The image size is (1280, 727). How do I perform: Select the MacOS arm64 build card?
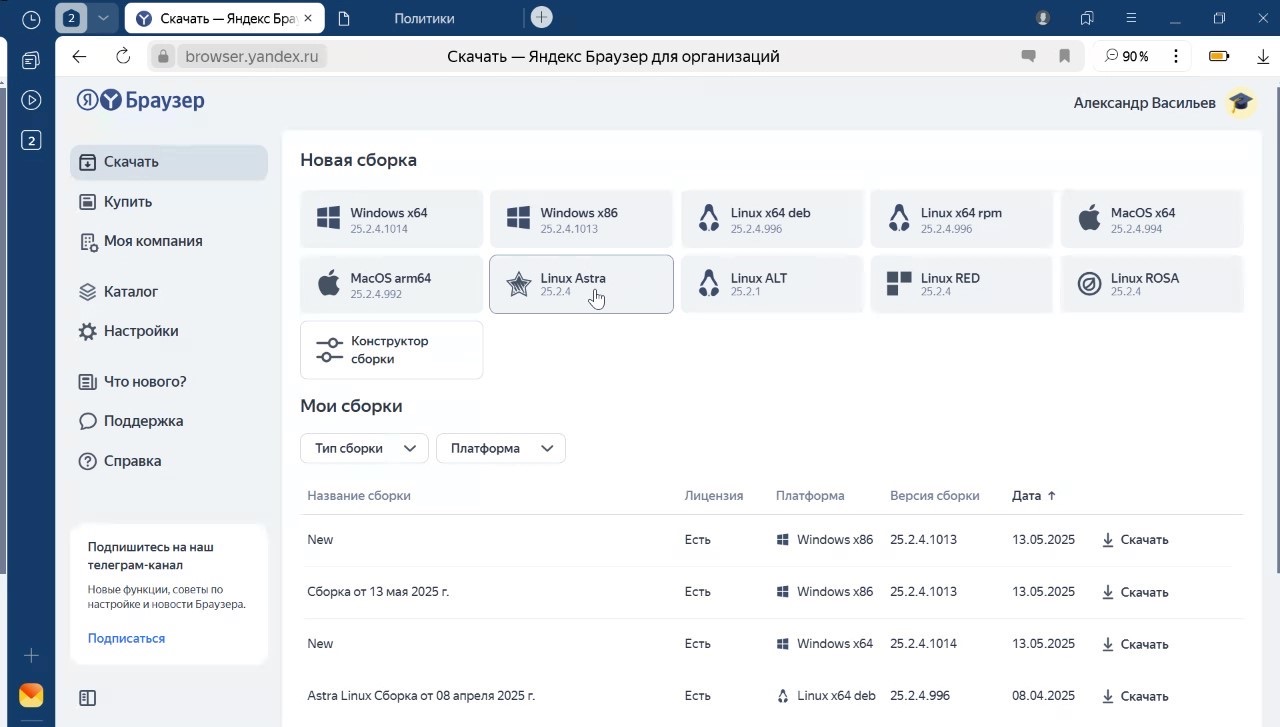(x=391, y=284)
